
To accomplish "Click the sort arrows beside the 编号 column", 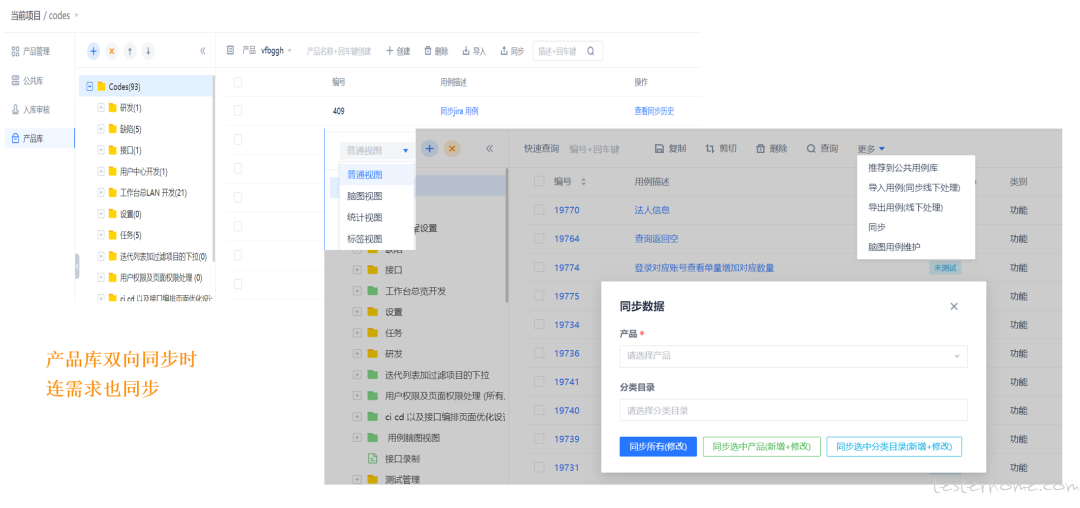I will pyautogui.click(x=584, y=182).
